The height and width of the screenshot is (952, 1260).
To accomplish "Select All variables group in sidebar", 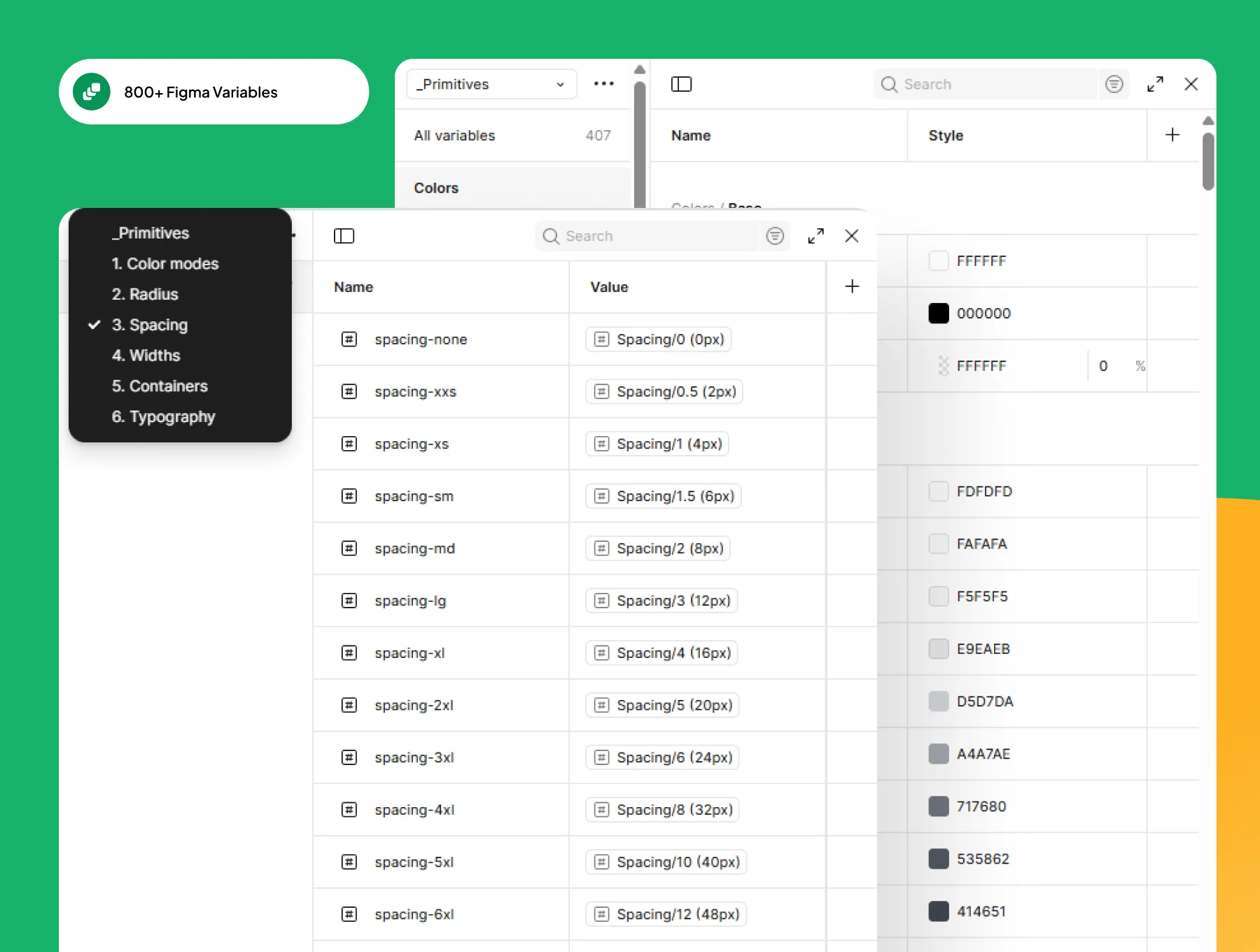I will 512,135.
